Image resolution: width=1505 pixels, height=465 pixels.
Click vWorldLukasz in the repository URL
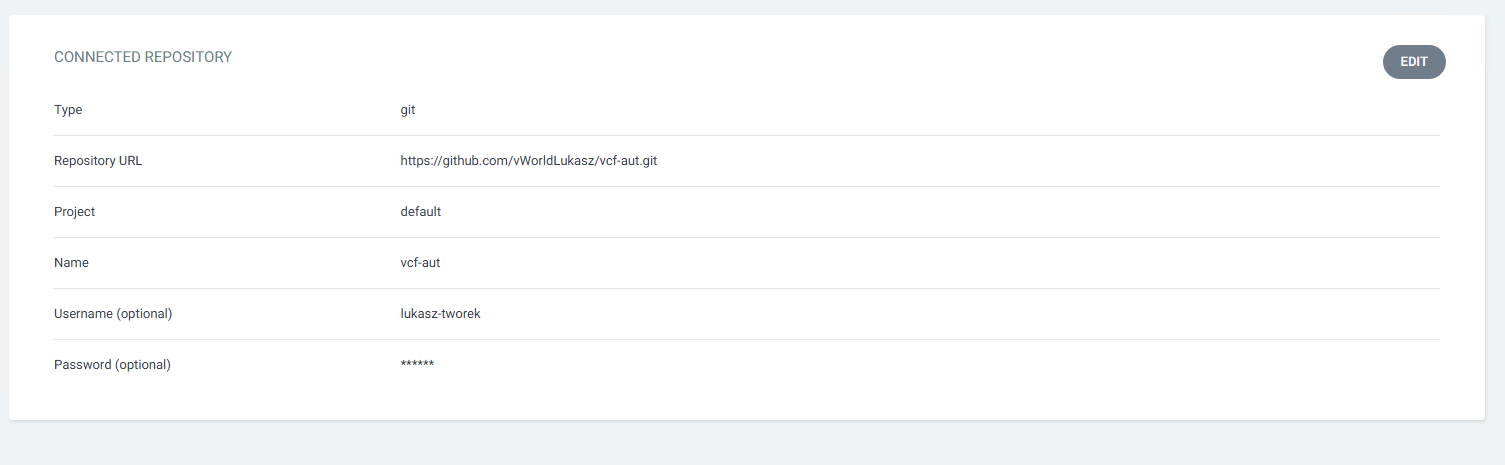click(552, 161)
